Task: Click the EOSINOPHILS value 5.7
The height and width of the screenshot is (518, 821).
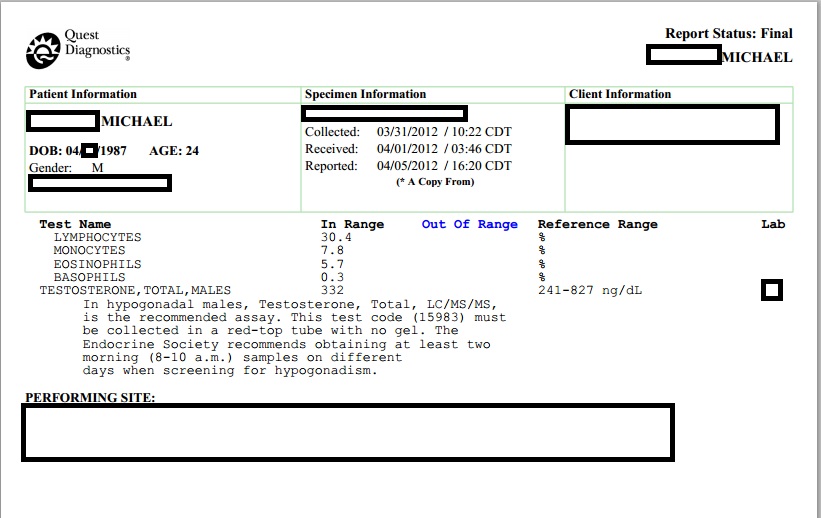Action: tap(331, 264)
